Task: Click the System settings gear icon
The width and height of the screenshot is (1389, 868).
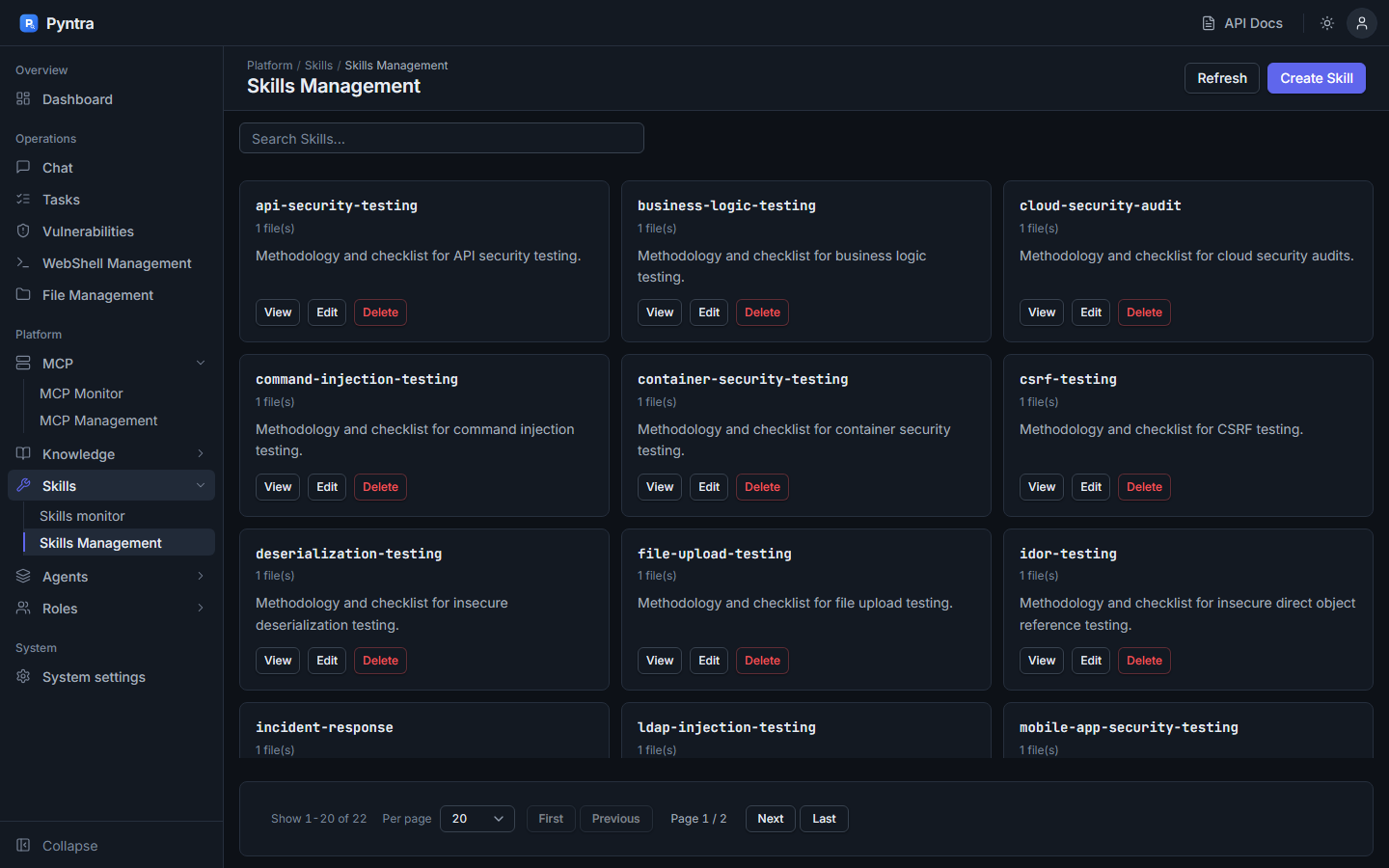Action: click(23, 676)
